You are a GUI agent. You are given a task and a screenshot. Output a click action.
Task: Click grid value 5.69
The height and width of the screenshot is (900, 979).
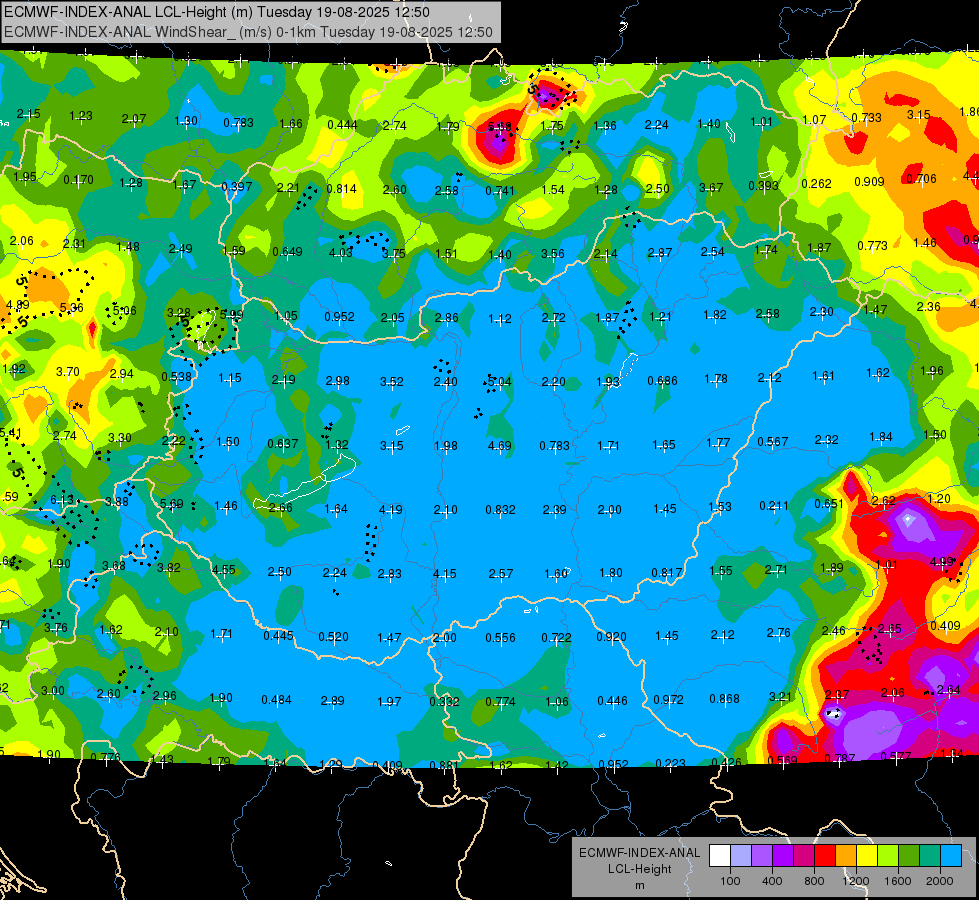[x=172, y=504]
